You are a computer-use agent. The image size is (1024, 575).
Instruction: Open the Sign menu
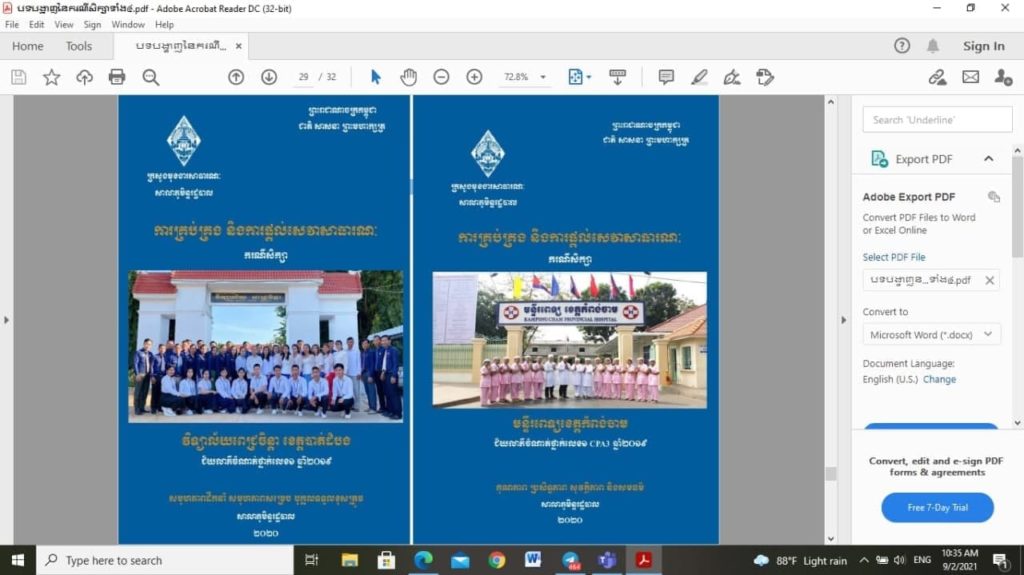pyautogui.click(x=92, y=24)
